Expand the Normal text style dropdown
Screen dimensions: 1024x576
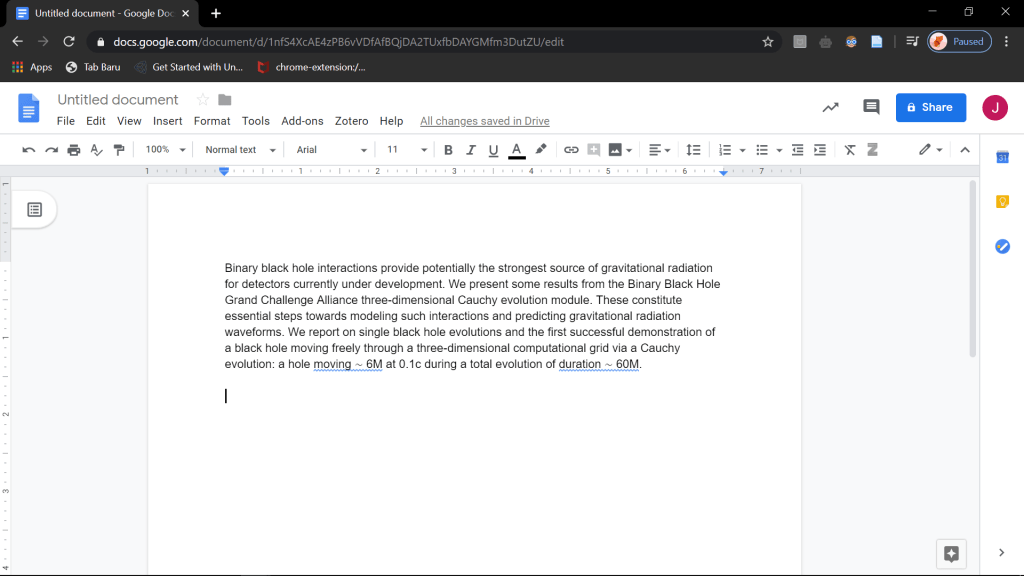point(238,150)
